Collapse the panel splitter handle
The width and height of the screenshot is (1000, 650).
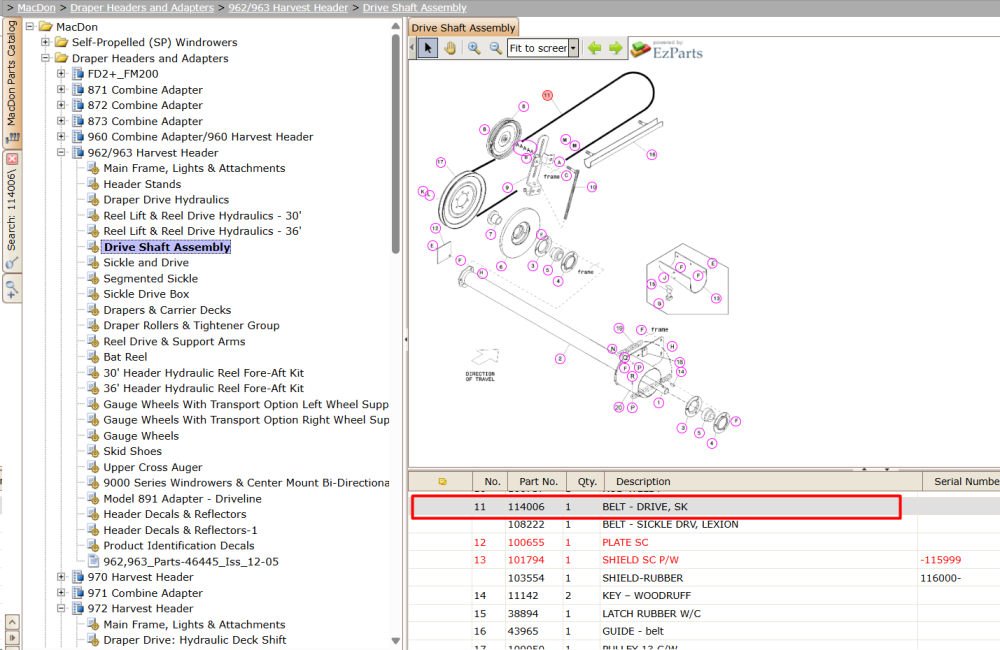pyautogui.click(x=406, y=339)
